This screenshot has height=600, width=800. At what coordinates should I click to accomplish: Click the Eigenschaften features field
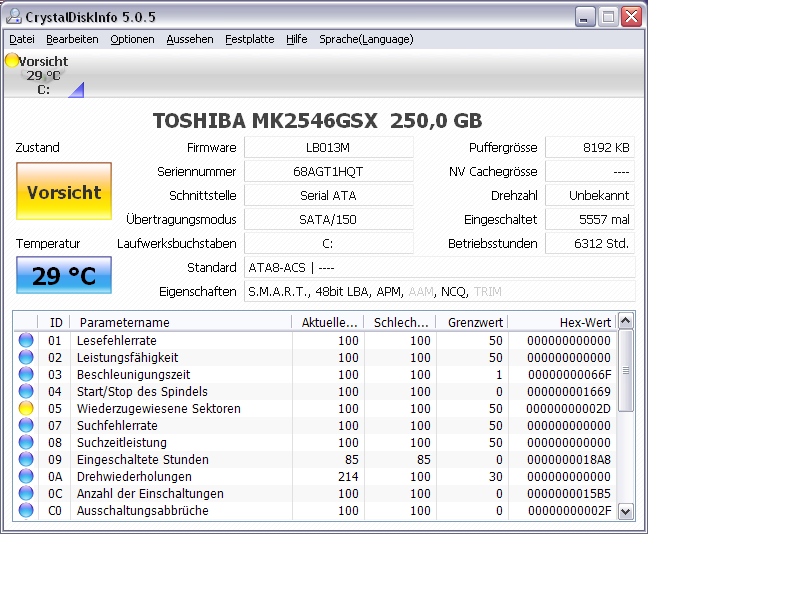click(440, 291)
